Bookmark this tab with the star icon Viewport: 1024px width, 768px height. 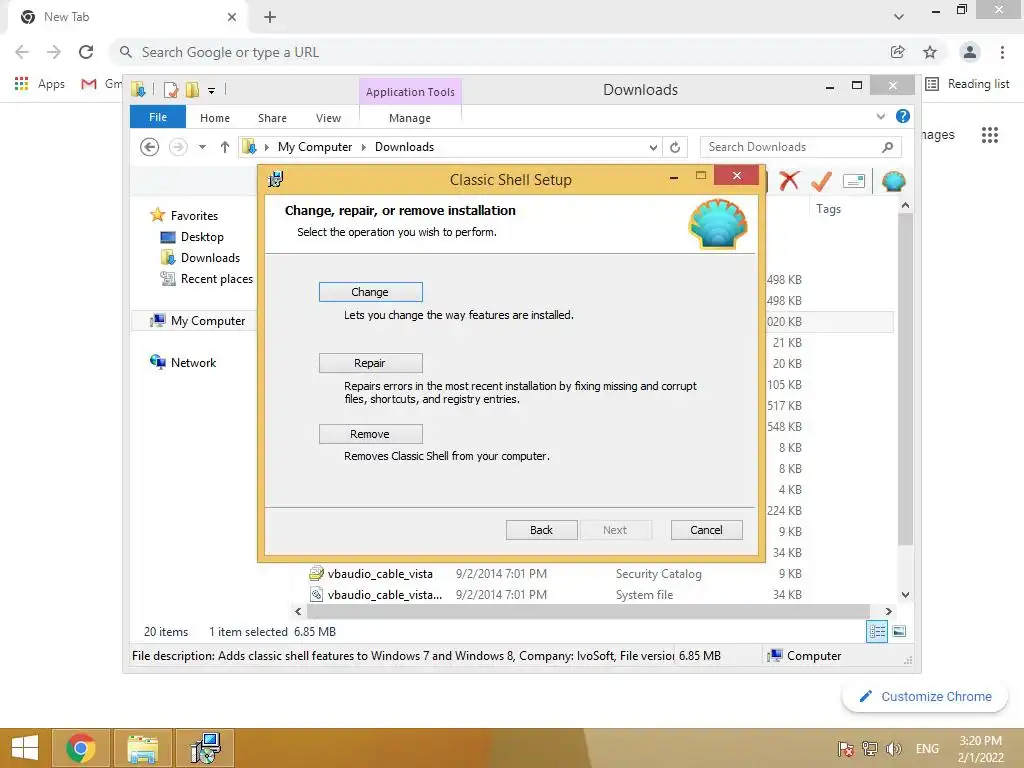coord(930,52)
